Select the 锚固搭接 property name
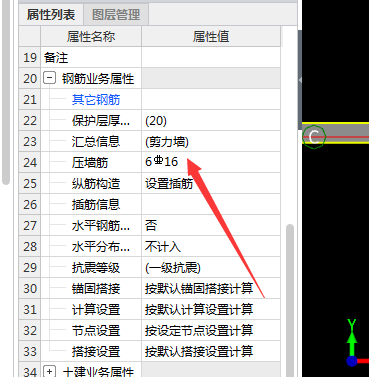The width and height of the screenshot is (369, 377). 96,289
